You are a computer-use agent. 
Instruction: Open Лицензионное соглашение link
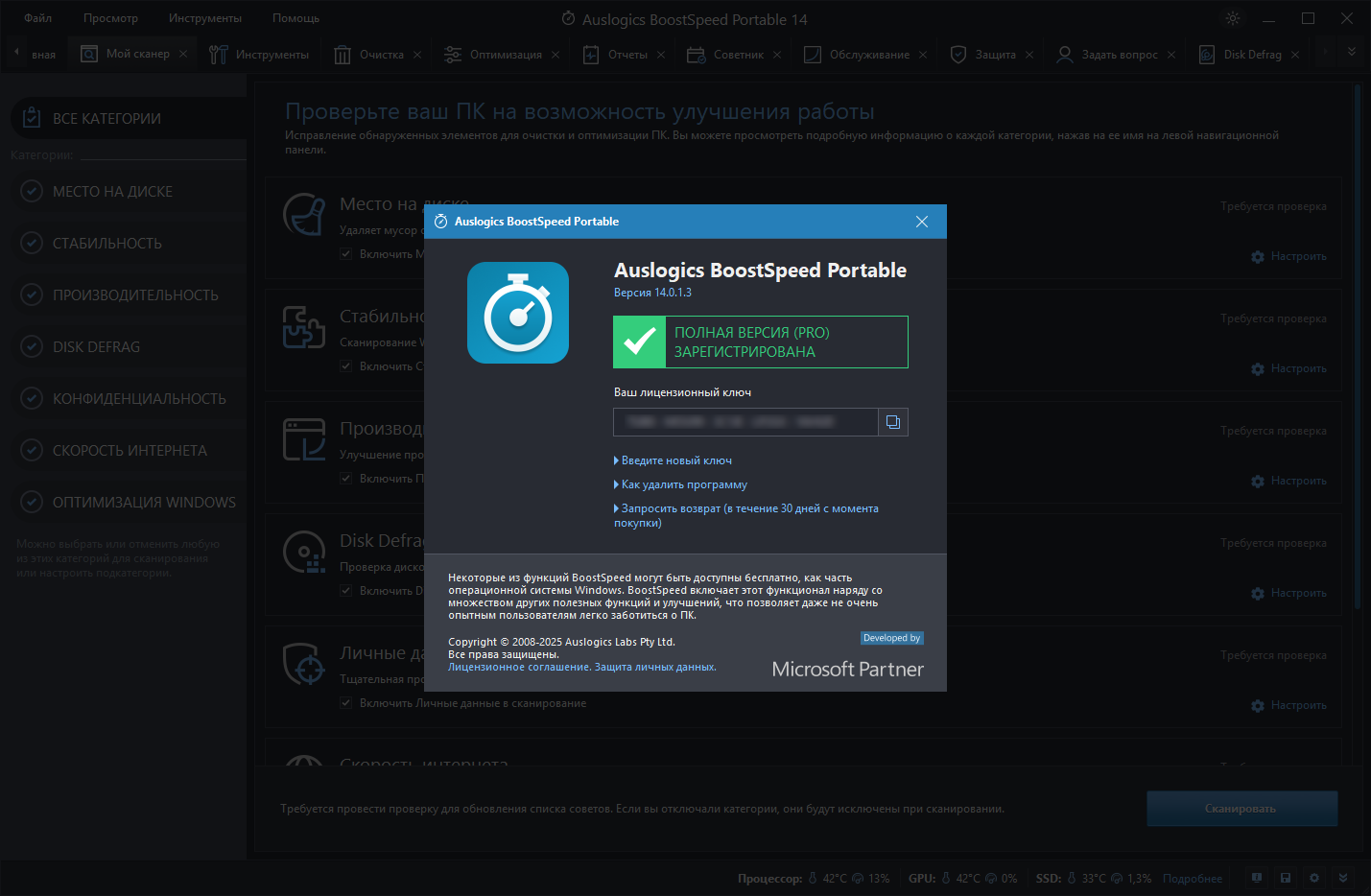point(518,667)
